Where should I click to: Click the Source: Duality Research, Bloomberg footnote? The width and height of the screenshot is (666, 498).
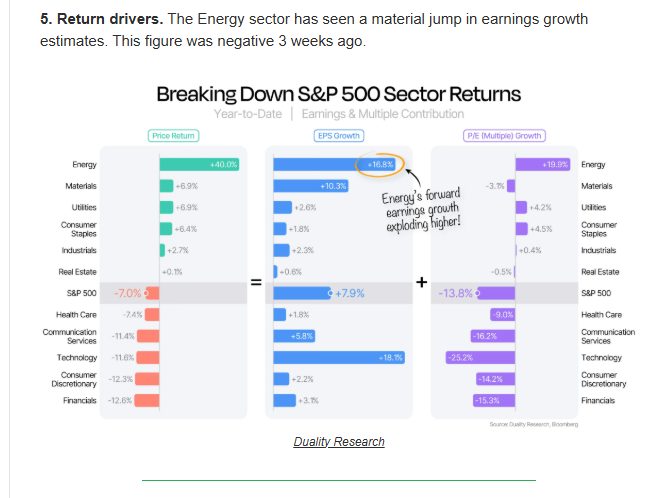pyautogui.click(x=533, y=424)
